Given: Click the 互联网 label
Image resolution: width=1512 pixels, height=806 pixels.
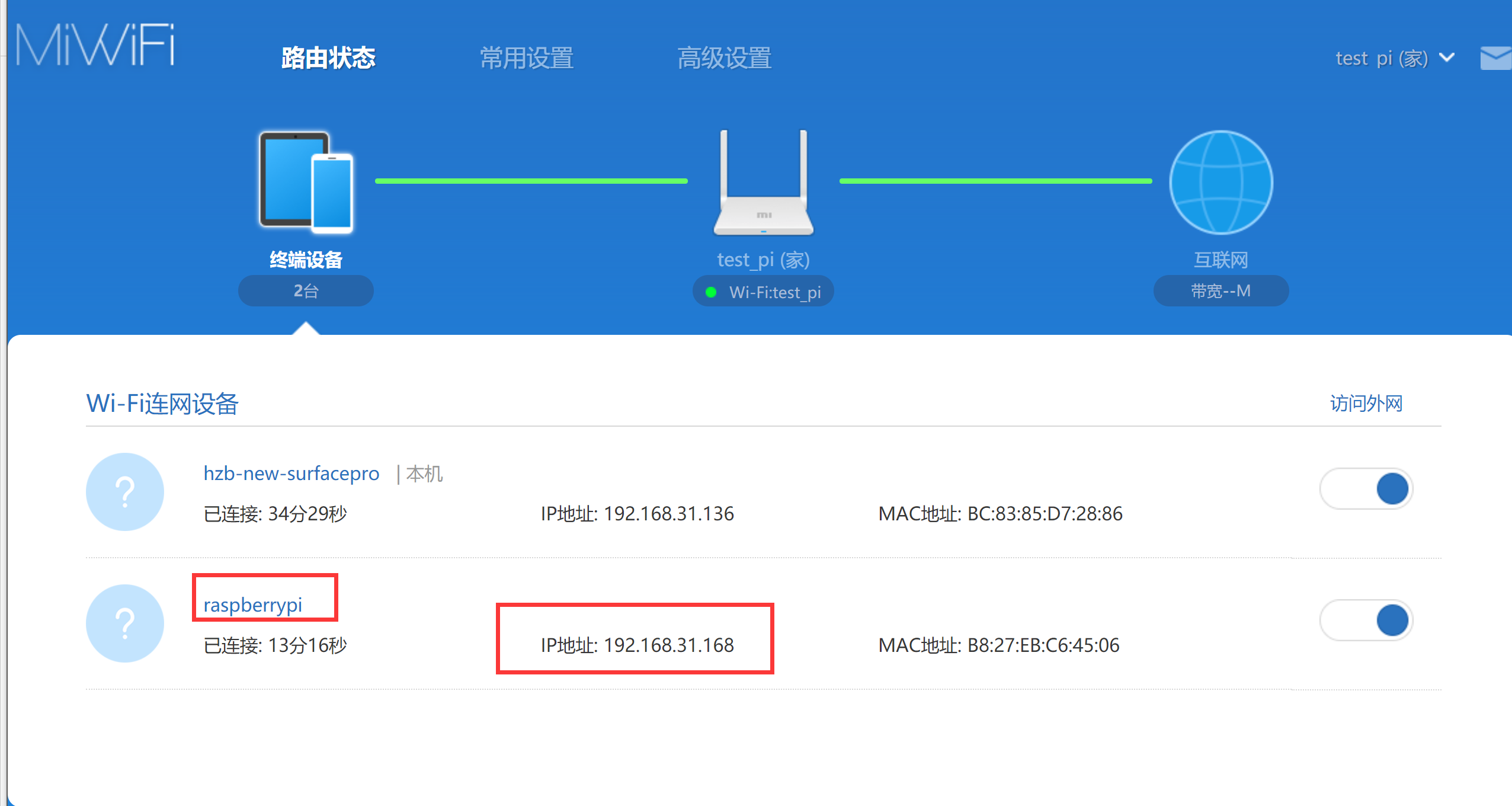Looking at the screenshot, I should click(1221, 260).
